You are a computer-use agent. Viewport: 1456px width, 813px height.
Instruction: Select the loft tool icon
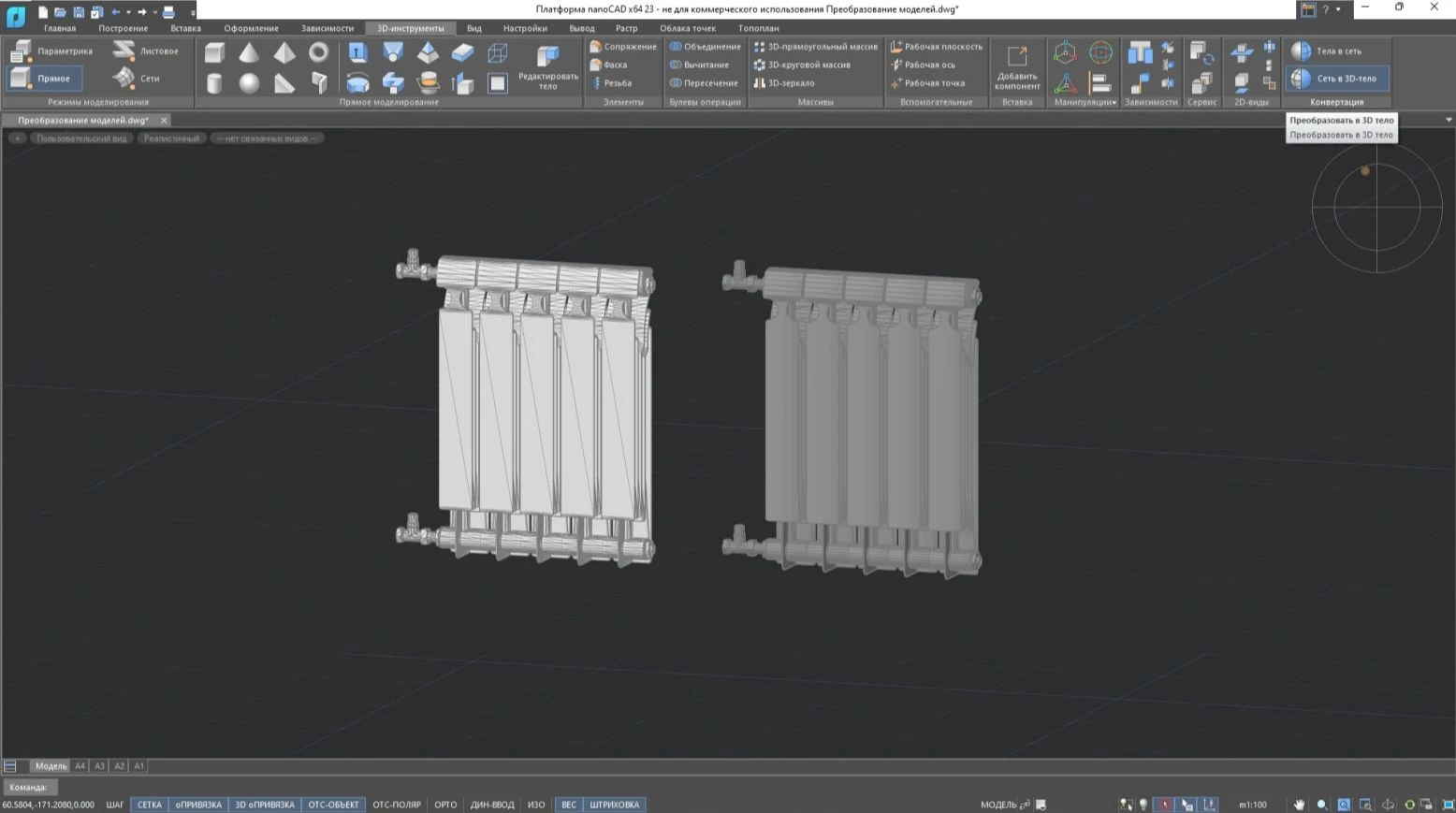pyautogui.click(x=393, y=53)
